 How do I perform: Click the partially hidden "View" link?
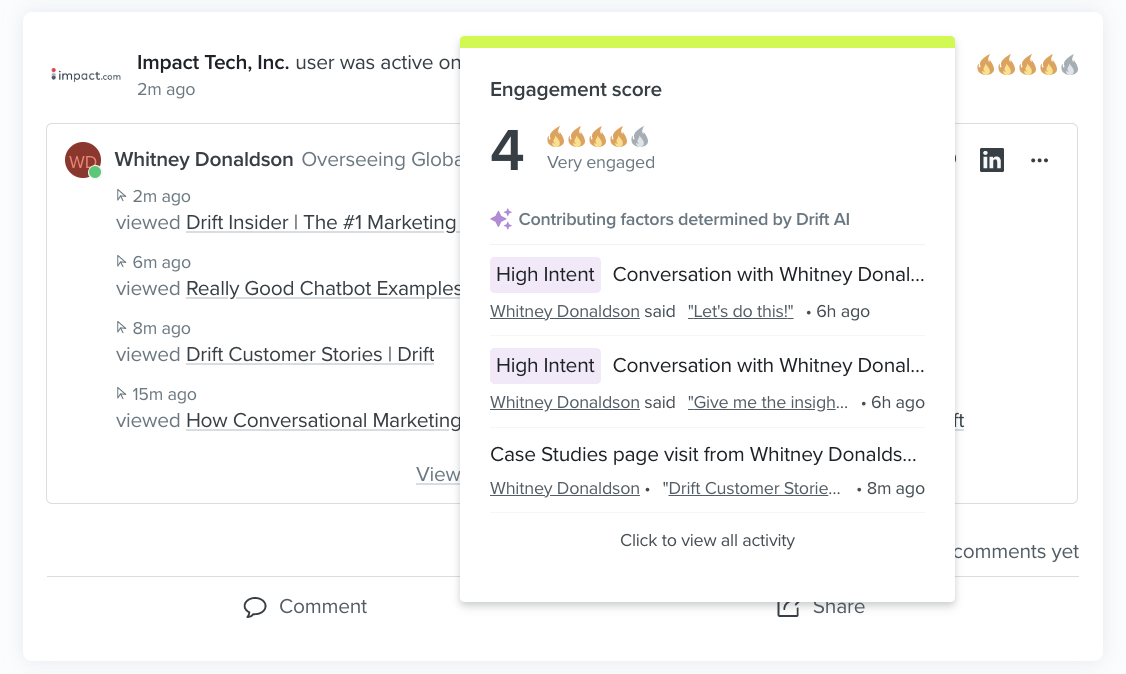point(438,474)
